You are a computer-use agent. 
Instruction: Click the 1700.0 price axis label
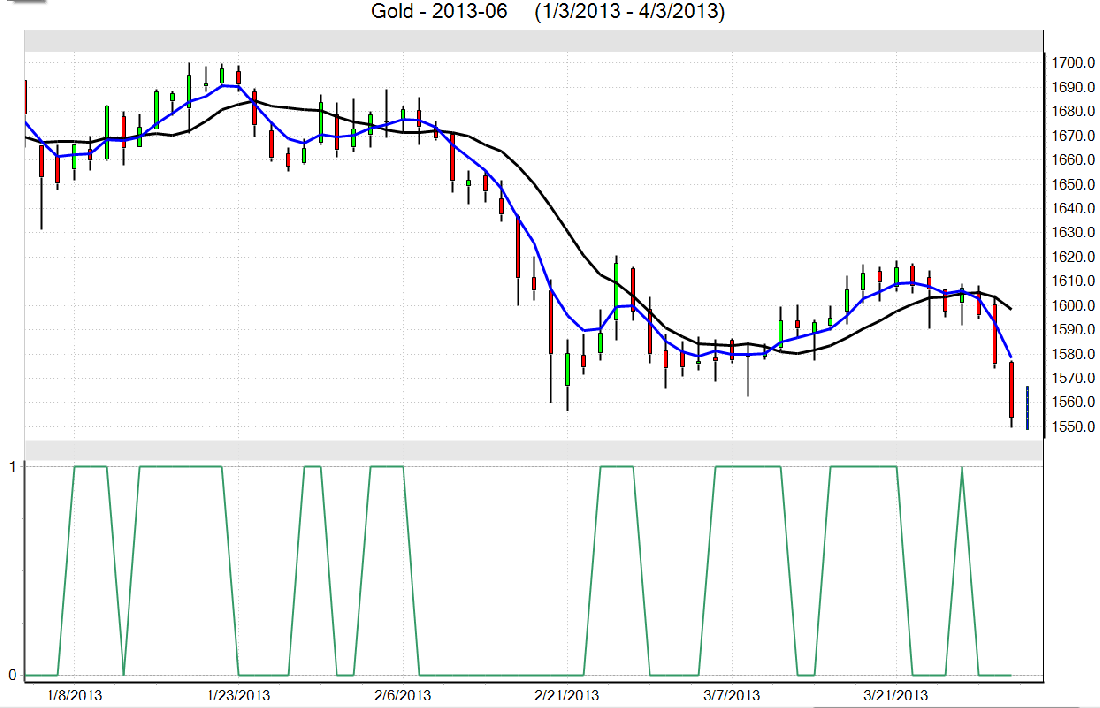coord(1076,63)
